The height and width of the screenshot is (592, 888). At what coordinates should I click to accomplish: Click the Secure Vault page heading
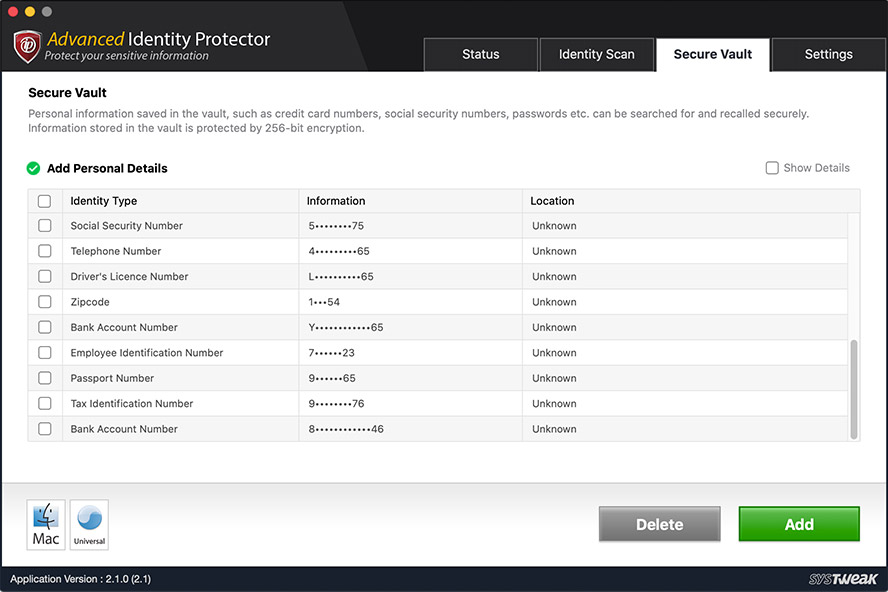[x=67, y=92]
